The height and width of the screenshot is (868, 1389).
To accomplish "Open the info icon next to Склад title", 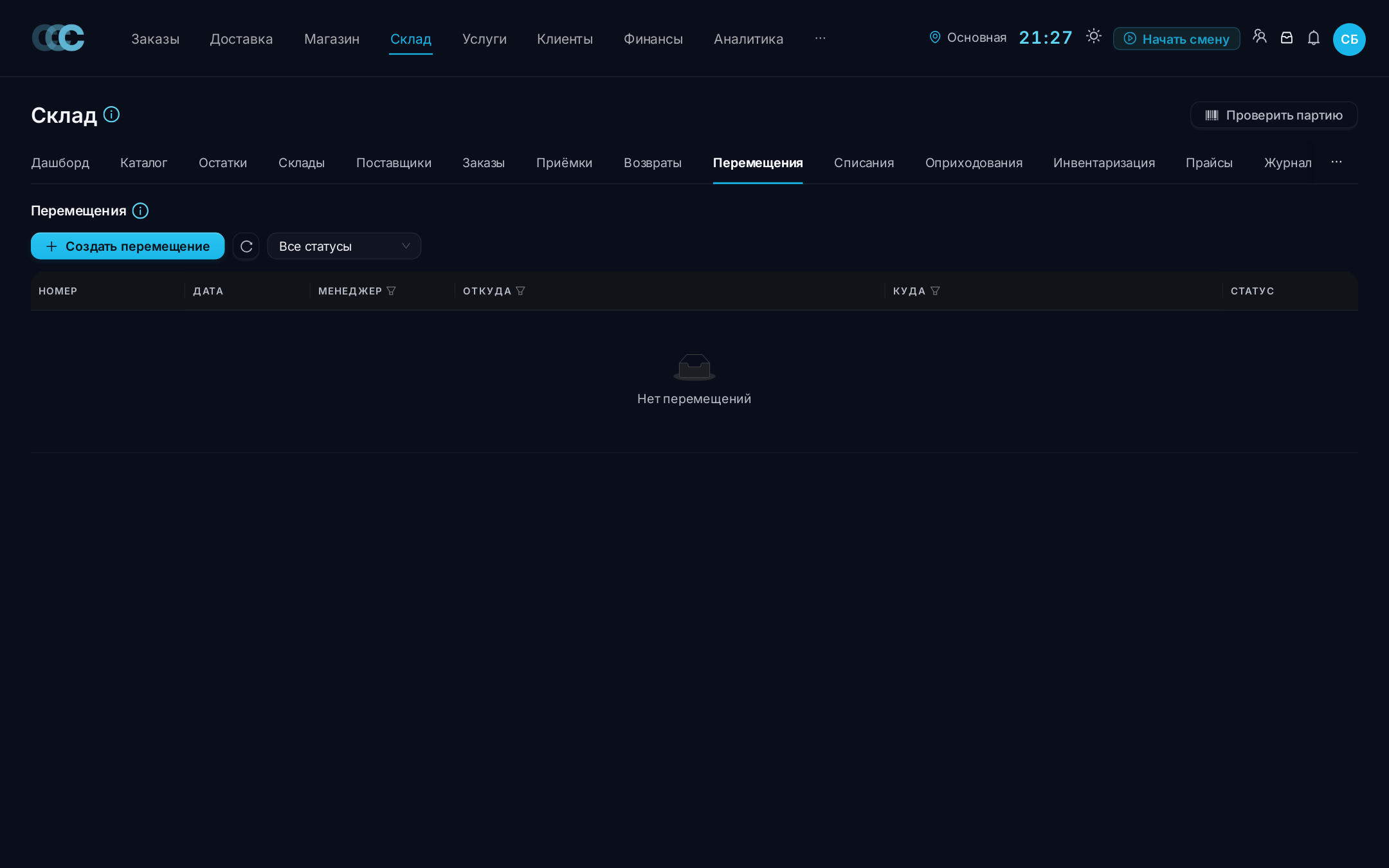I will click(111, 114).
